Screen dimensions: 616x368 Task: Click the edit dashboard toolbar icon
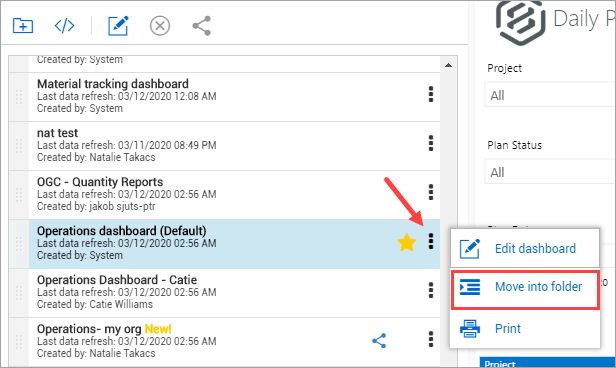point(118,26)
